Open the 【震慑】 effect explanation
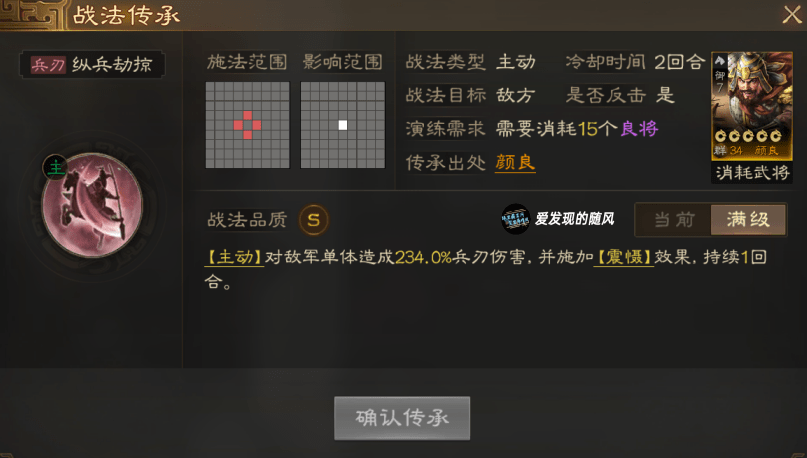This screenshot has height=458, width=807. 623,257
